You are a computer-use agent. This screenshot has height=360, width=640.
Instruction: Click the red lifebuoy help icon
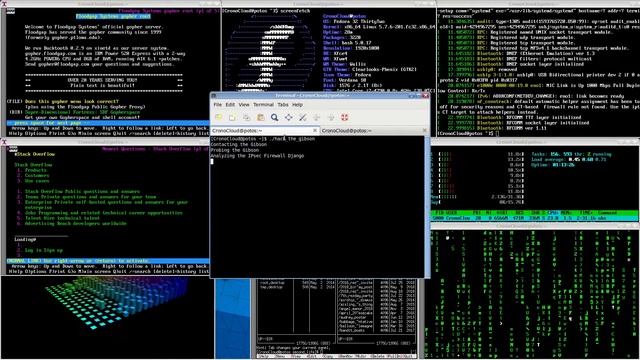point(344,118)
